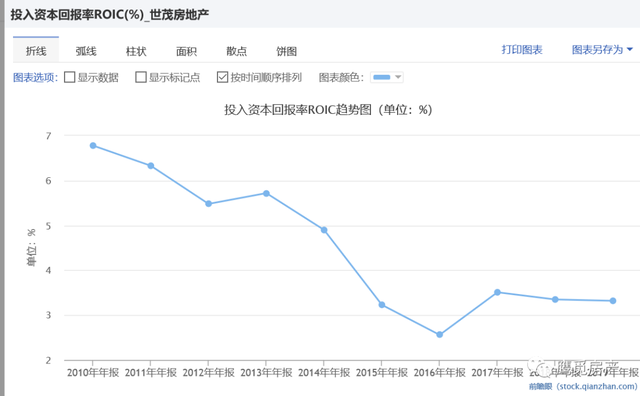Click the 2011年年报 axis label
This screenshot has width=640, height=396.
pyautogui.click(x=151, y=372)
